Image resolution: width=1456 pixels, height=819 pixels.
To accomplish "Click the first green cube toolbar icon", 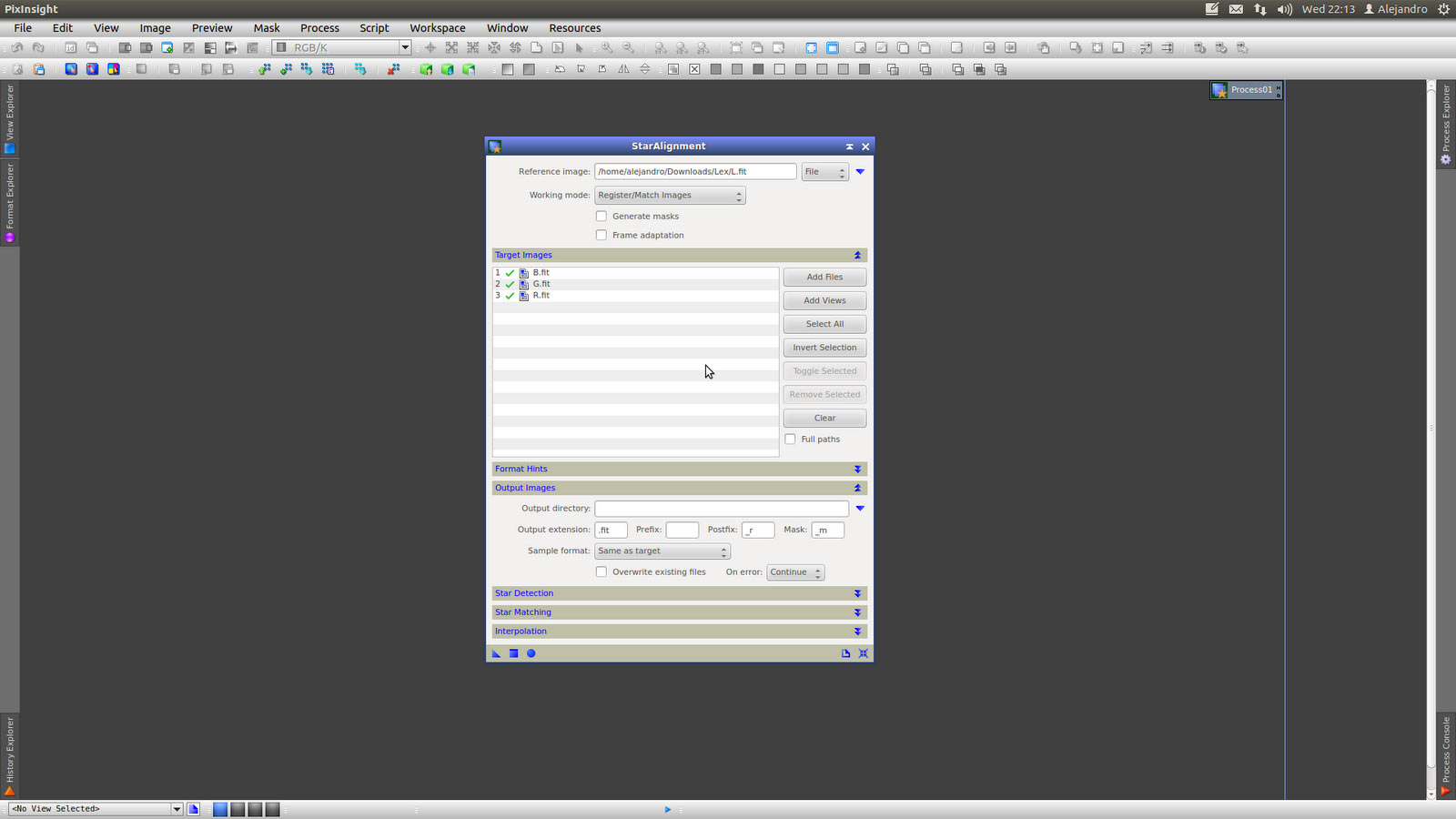I will click(x=426, y=69).
